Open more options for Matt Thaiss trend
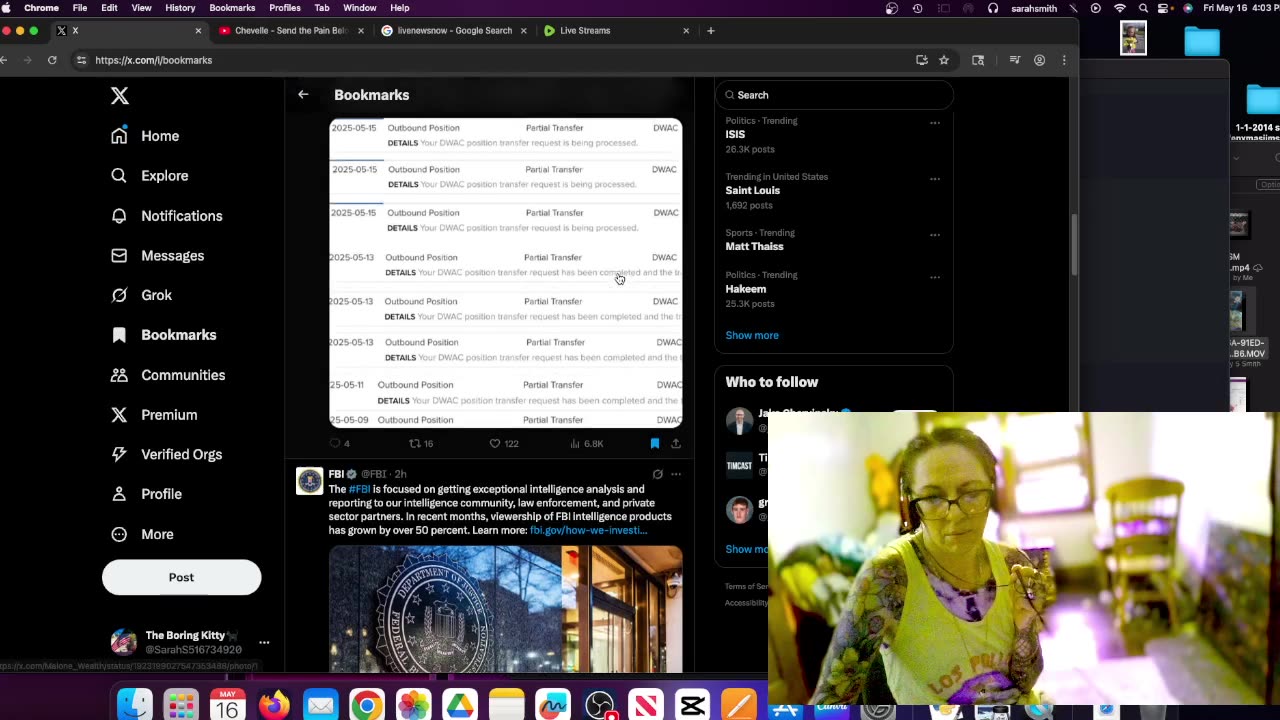Image resolution: width=1280 pixels, height=720 pixels. 935,235
